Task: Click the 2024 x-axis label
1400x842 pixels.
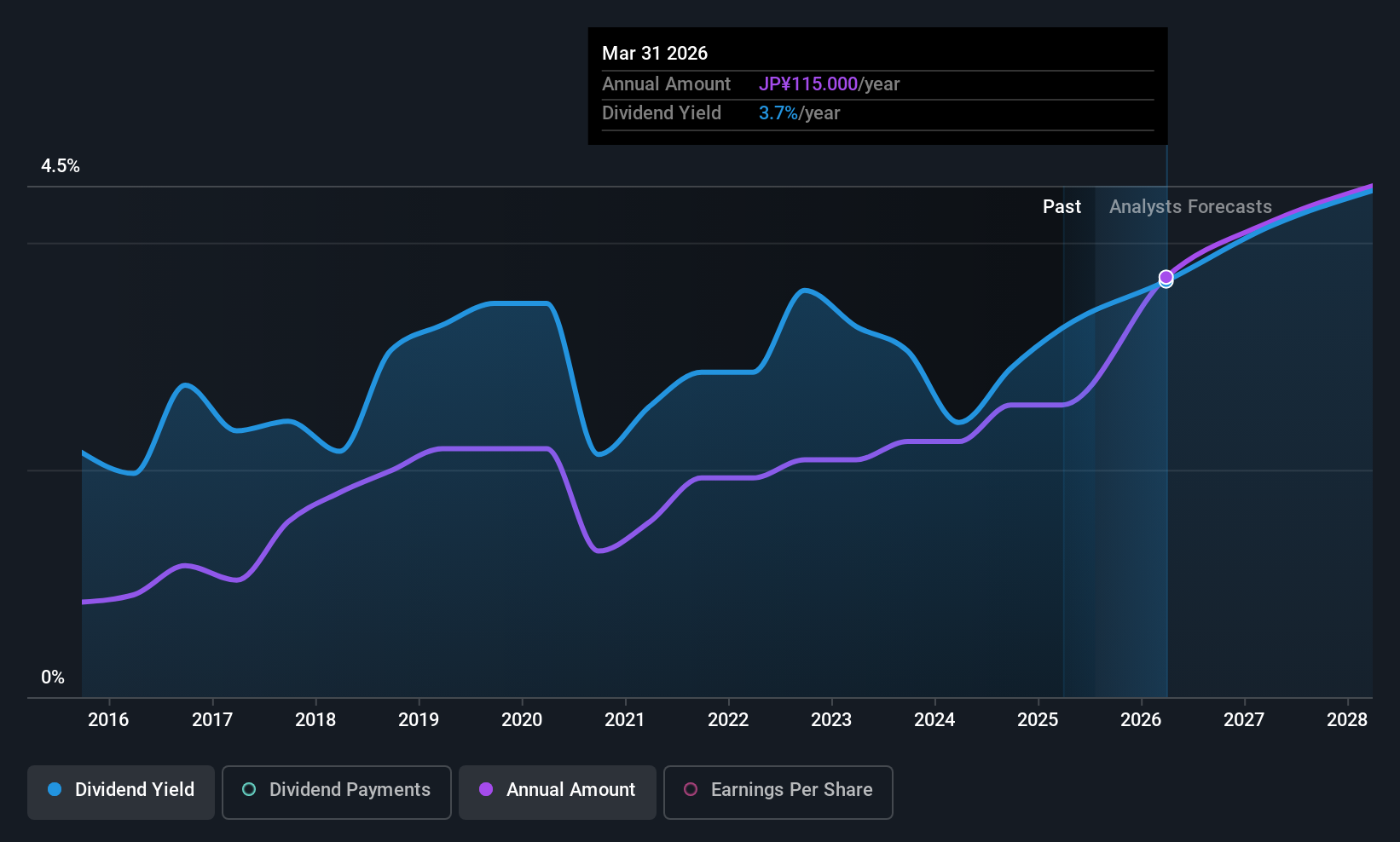Action: [934, 720]
